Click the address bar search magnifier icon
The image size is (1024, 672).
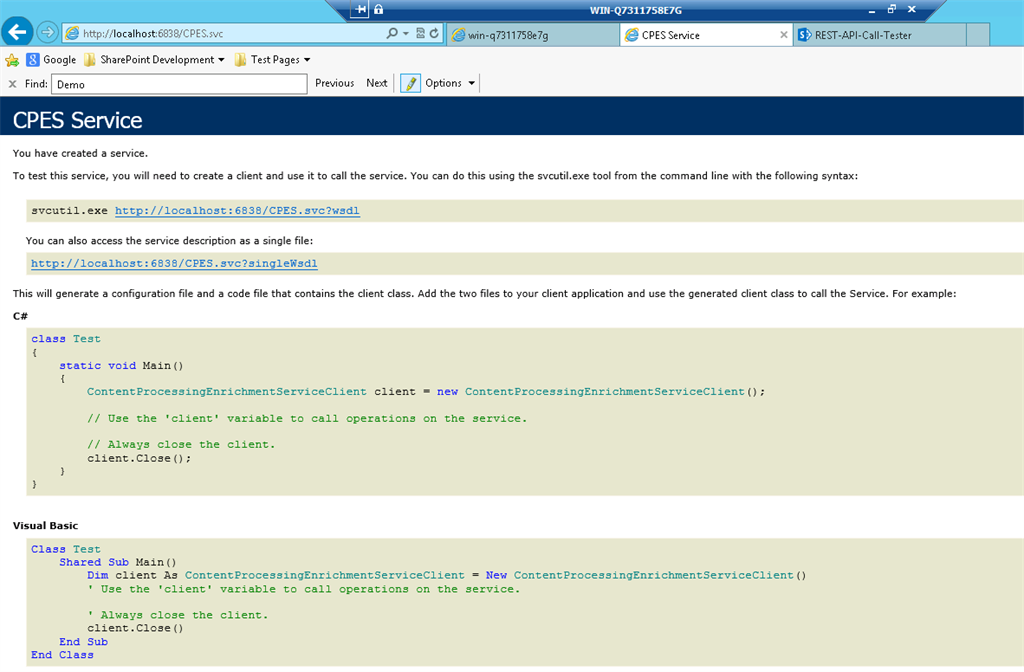point(391,33)
